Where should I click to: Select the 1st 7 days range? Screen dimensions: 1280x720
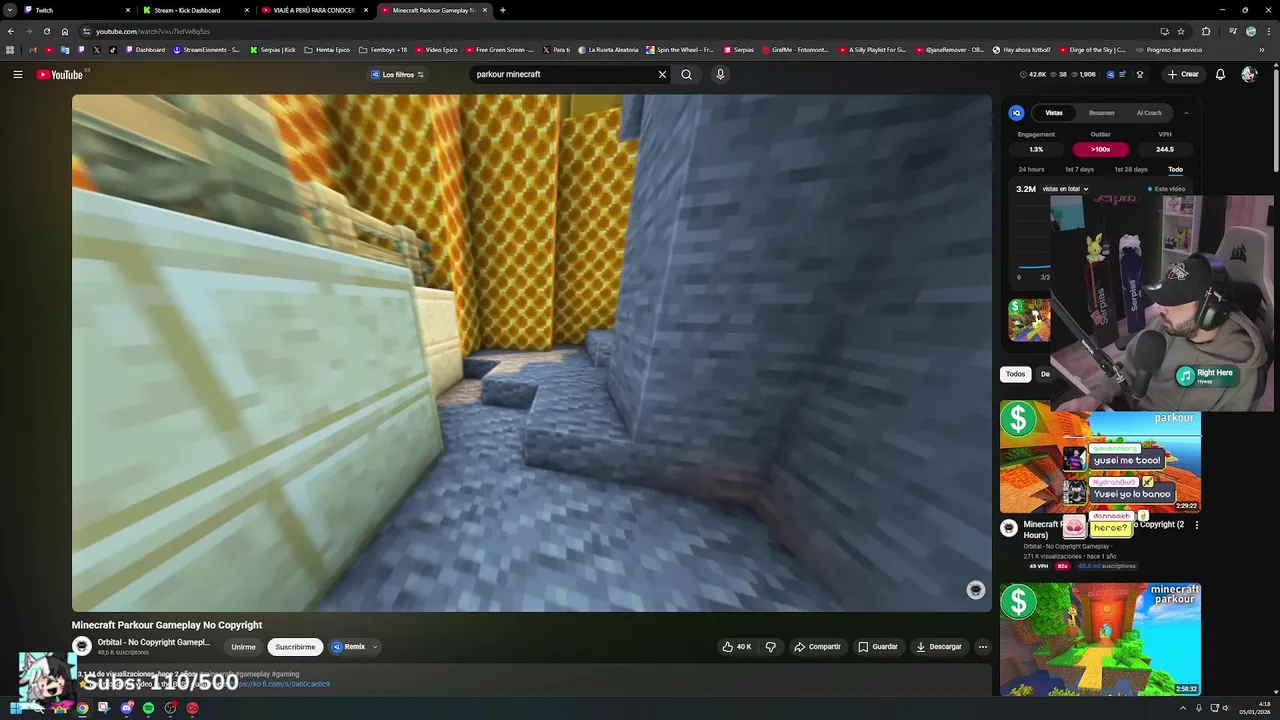pos(1078,170)
